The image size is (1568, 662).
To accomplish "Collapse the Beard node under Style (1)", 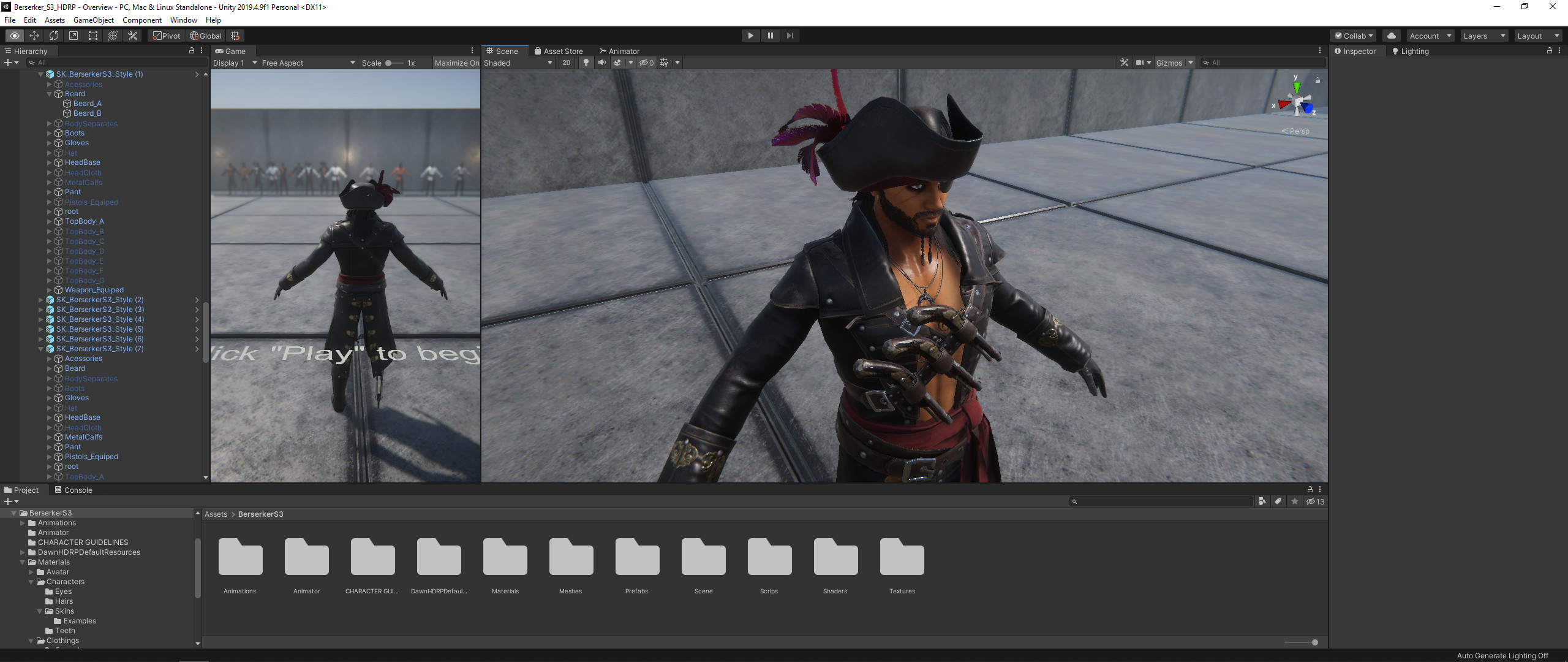I will (x=49, y=94).
